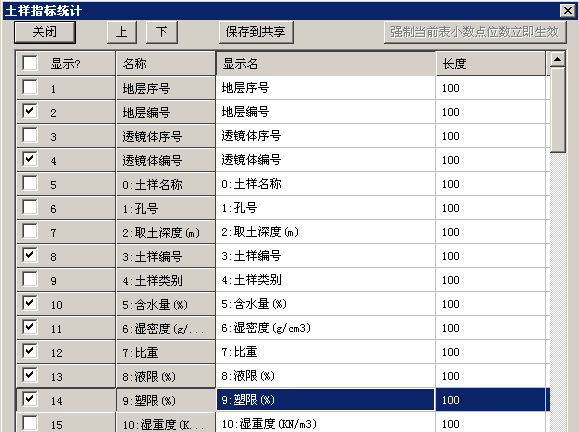Click scrollbar up arrow
579x432 pixels.
558,59
